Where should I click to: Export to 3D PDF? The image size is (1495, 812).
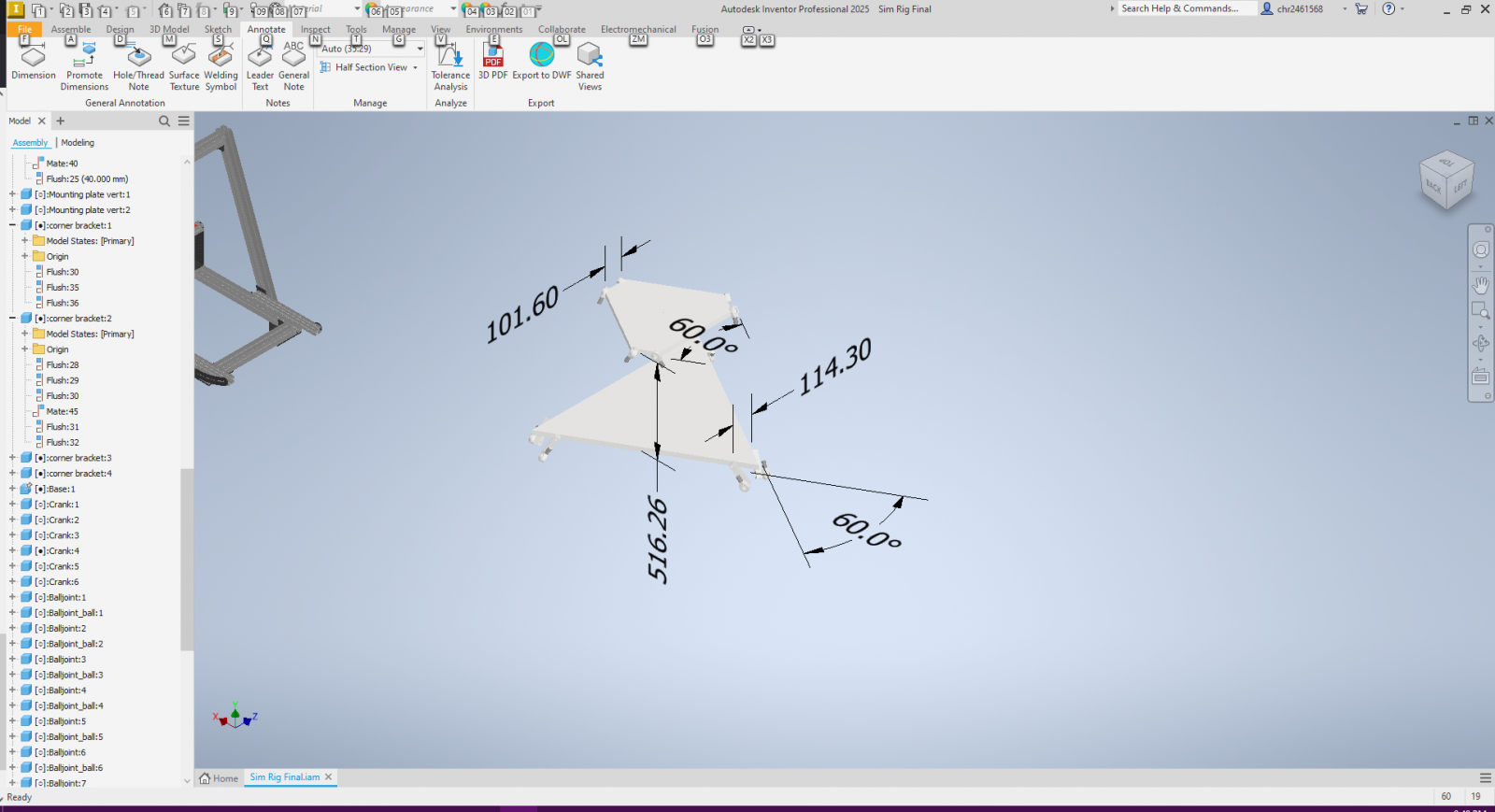pyautogui.click(x=492, y=58)
